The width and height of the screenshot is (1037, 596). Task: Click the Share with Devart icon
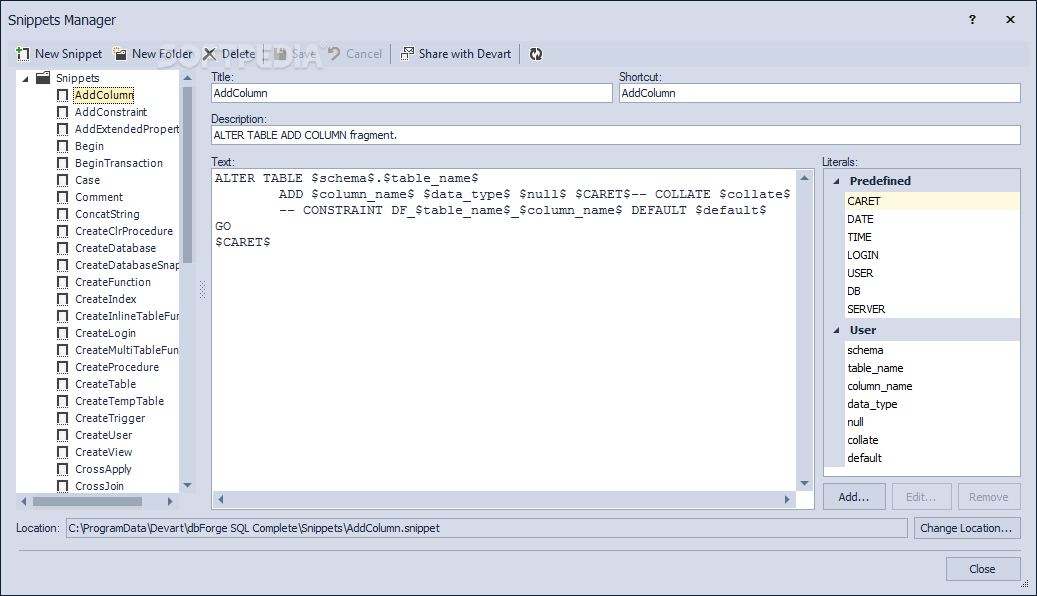[x=407, y=54]
